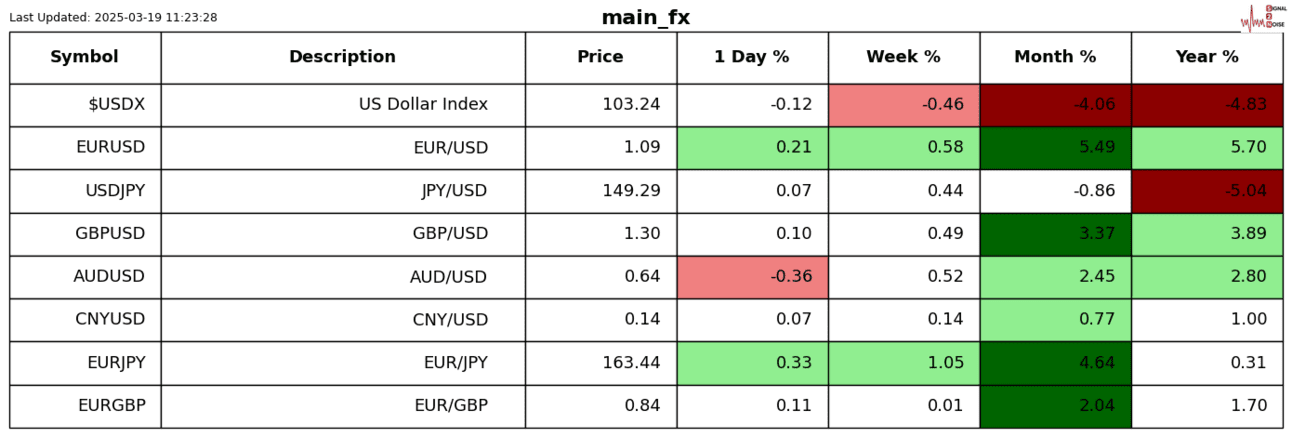Select the Month % column header
The image size is (1292, 437).
click(x=1055, y=57)
